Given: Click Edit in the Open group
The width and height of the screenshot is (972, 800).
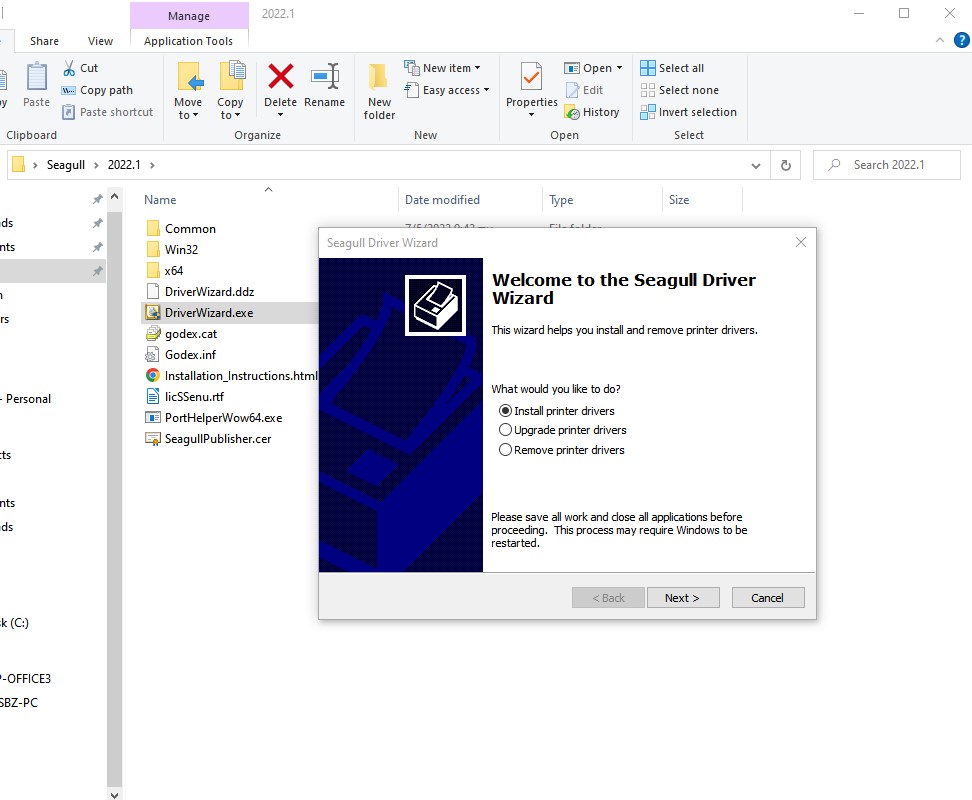Looking at the screenshot, I should 584,90.
